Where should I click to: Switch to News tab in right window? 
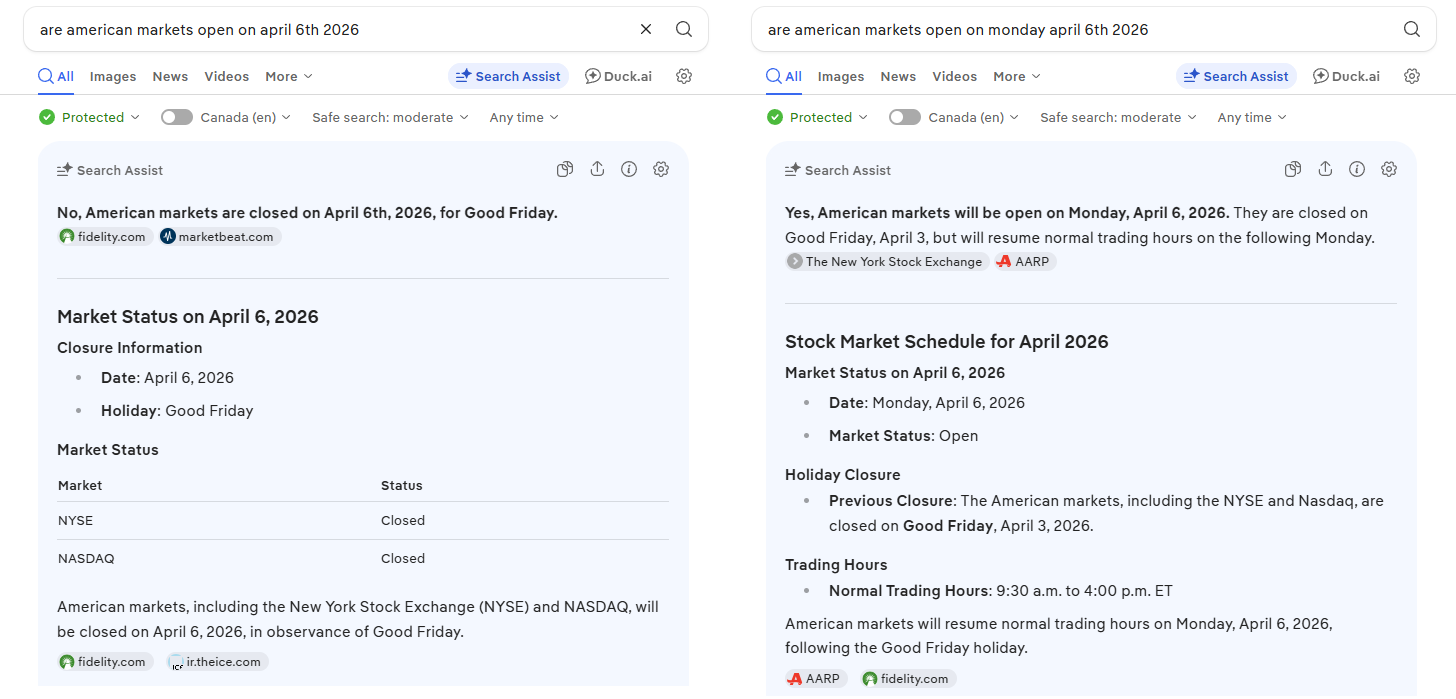pyautogui.click(x=898, y=76)
